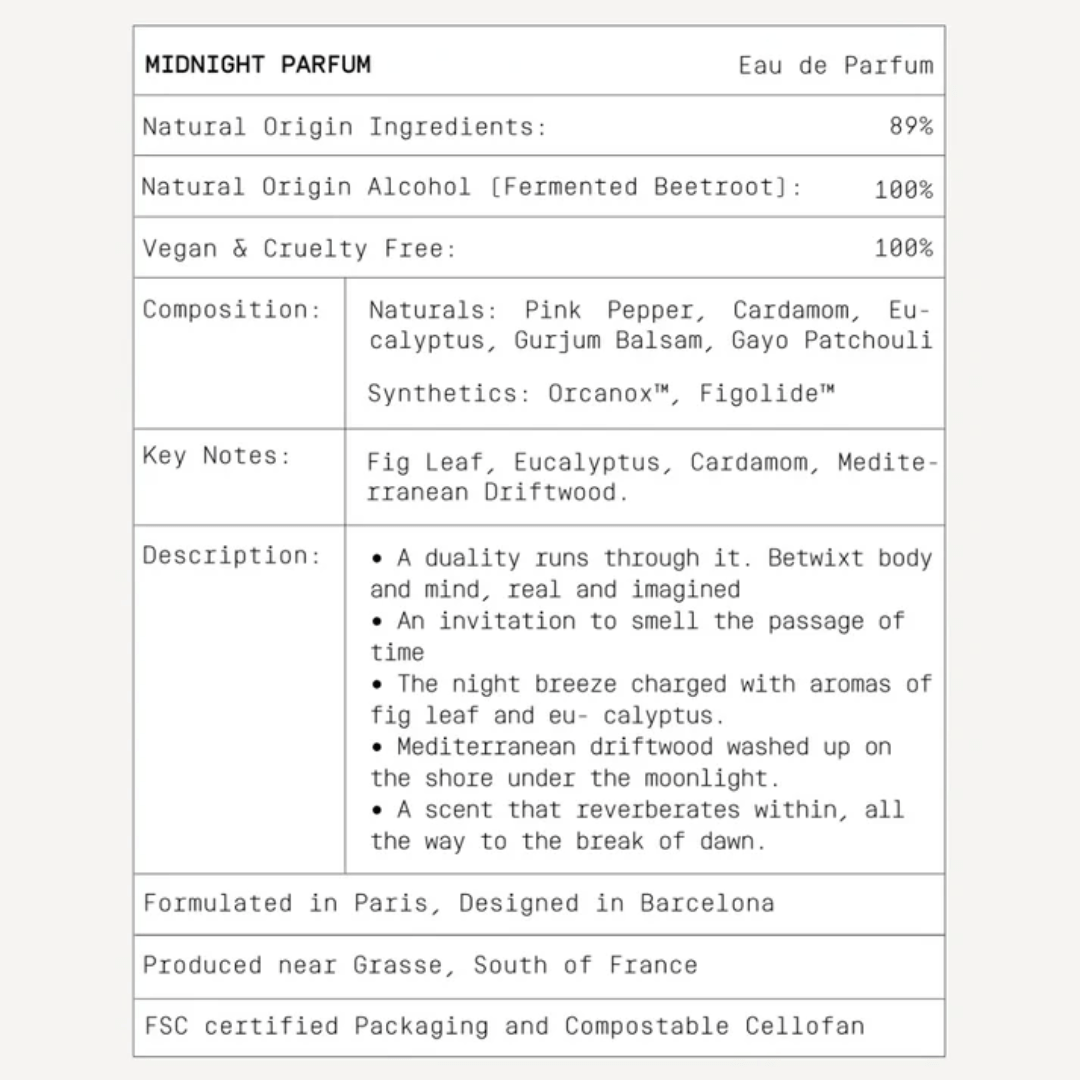Click the FSC certified Packaging row

point(504,1026)
